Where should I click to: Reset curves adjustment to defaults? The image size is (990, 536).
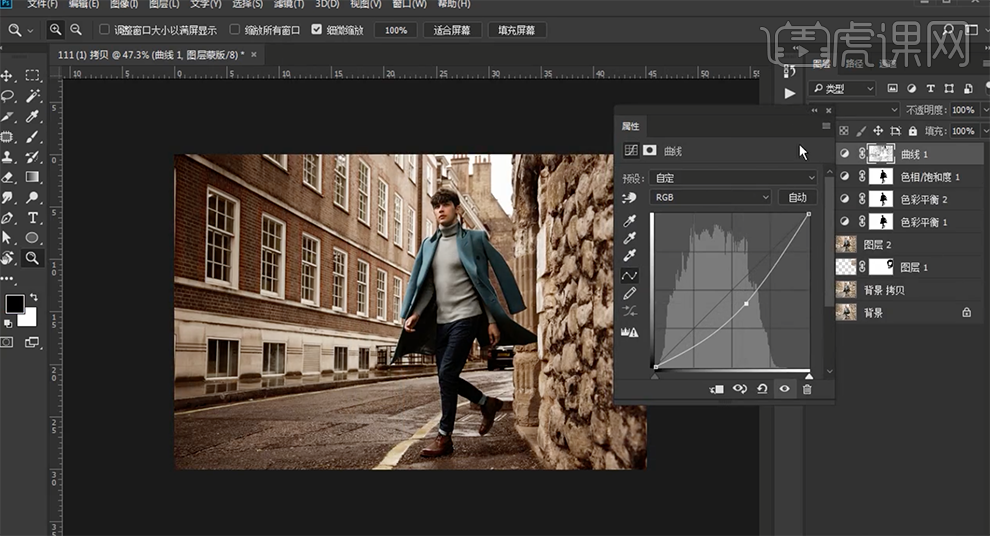point(762,389)
